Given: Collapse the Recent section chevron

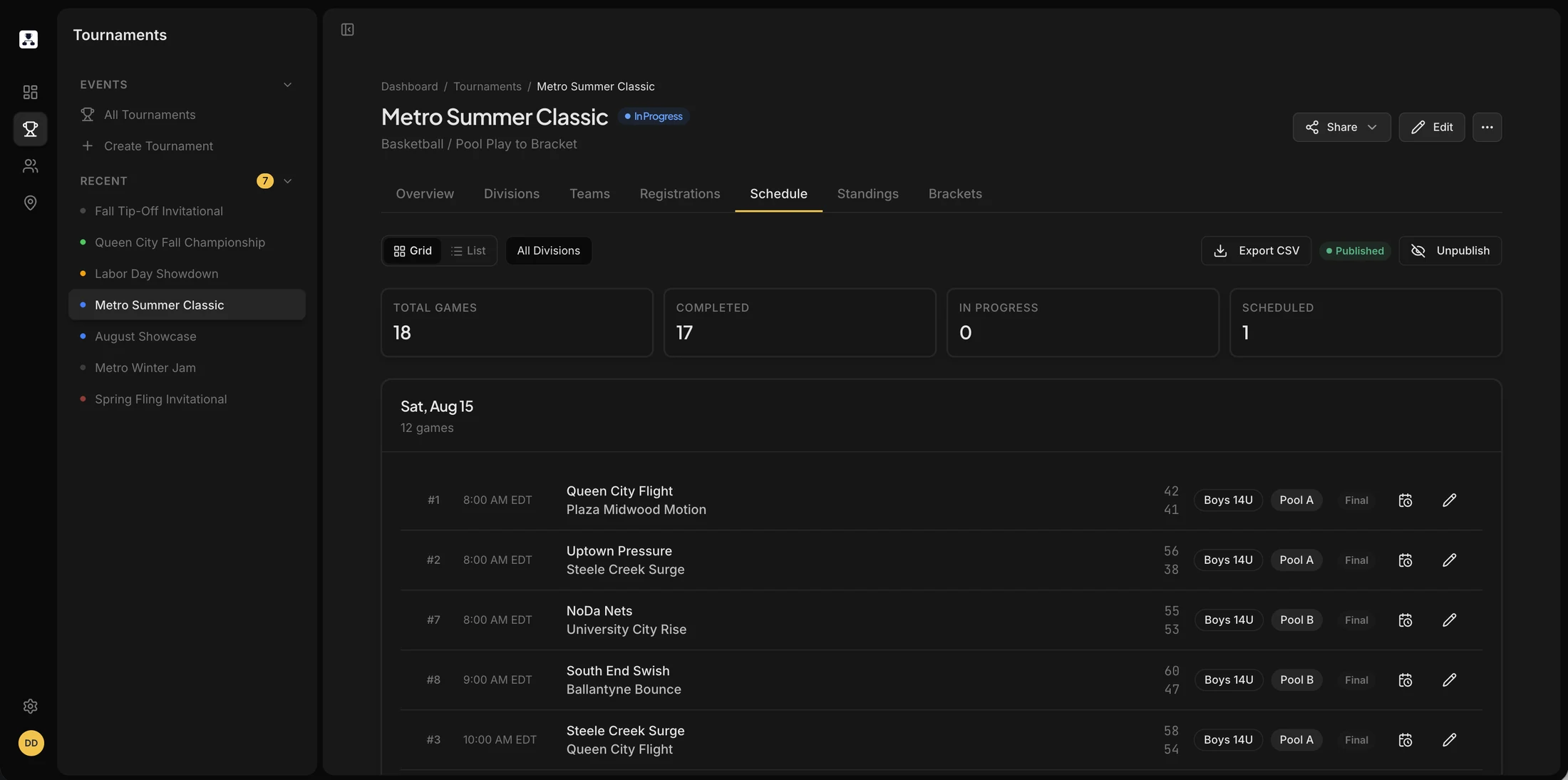Looking at the screenshot, I should pyautogui.click(x=287, y=181).
